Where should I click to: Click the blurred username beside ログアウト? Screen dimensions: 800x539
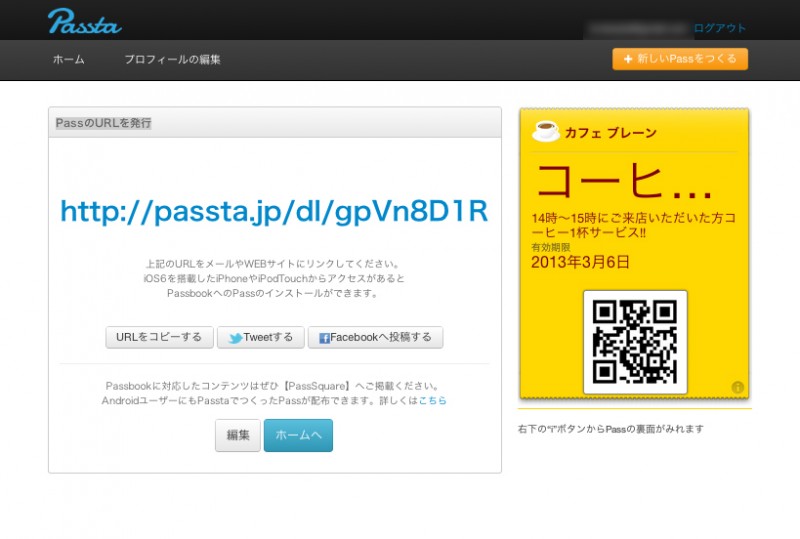(x=637, y=28)
